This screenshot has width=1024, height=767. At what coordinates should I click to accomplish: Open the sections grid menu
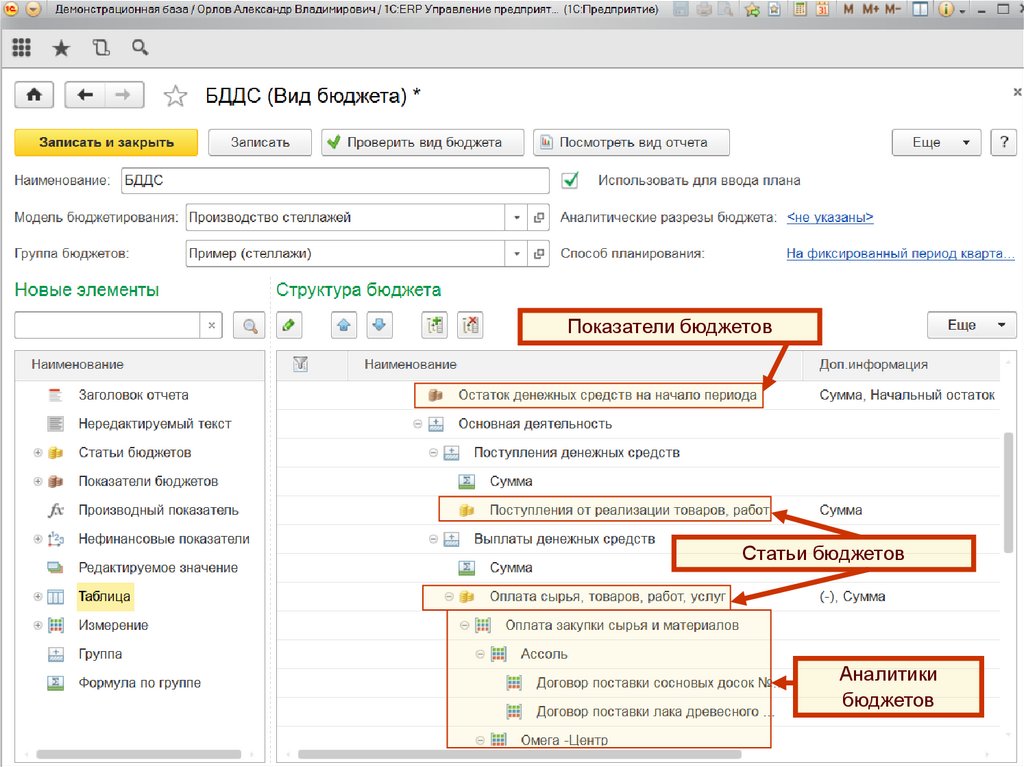click(22, 48)
